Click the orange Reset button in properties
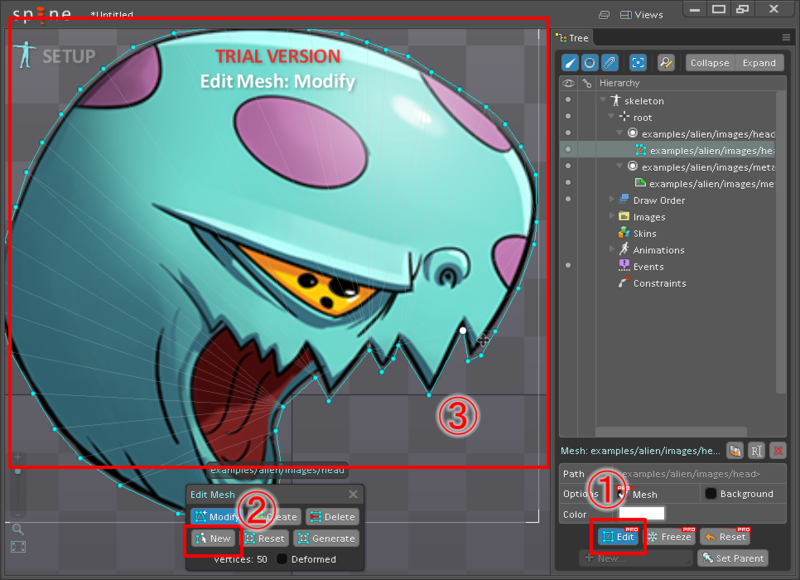 tap(725, 537)
